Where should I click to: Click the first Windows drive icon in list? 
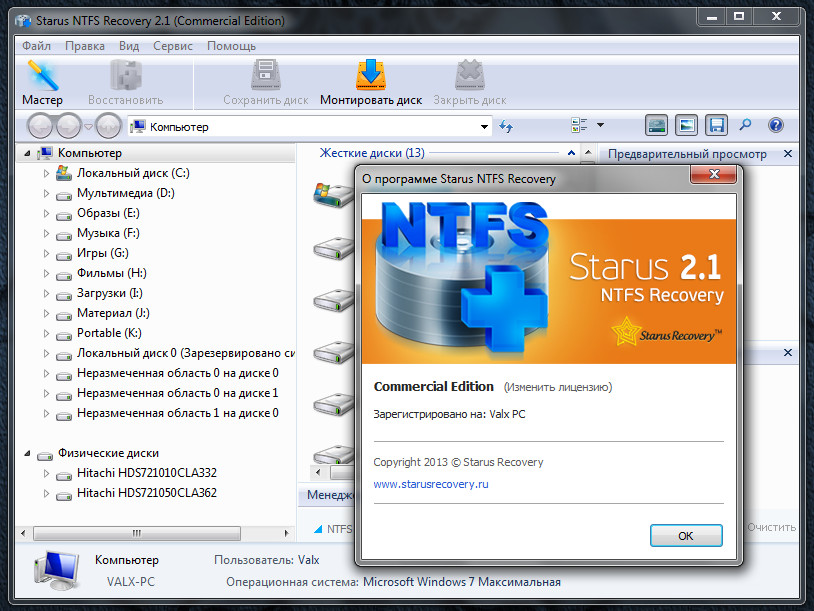point(333,195)
